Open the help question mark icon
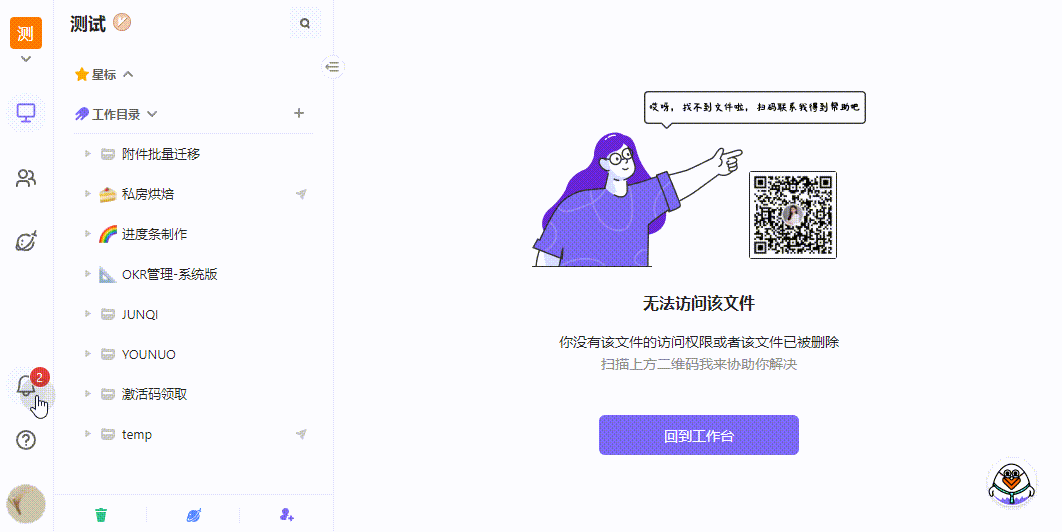This screenshot has height=532, width=1062. (x=26, y=441)
